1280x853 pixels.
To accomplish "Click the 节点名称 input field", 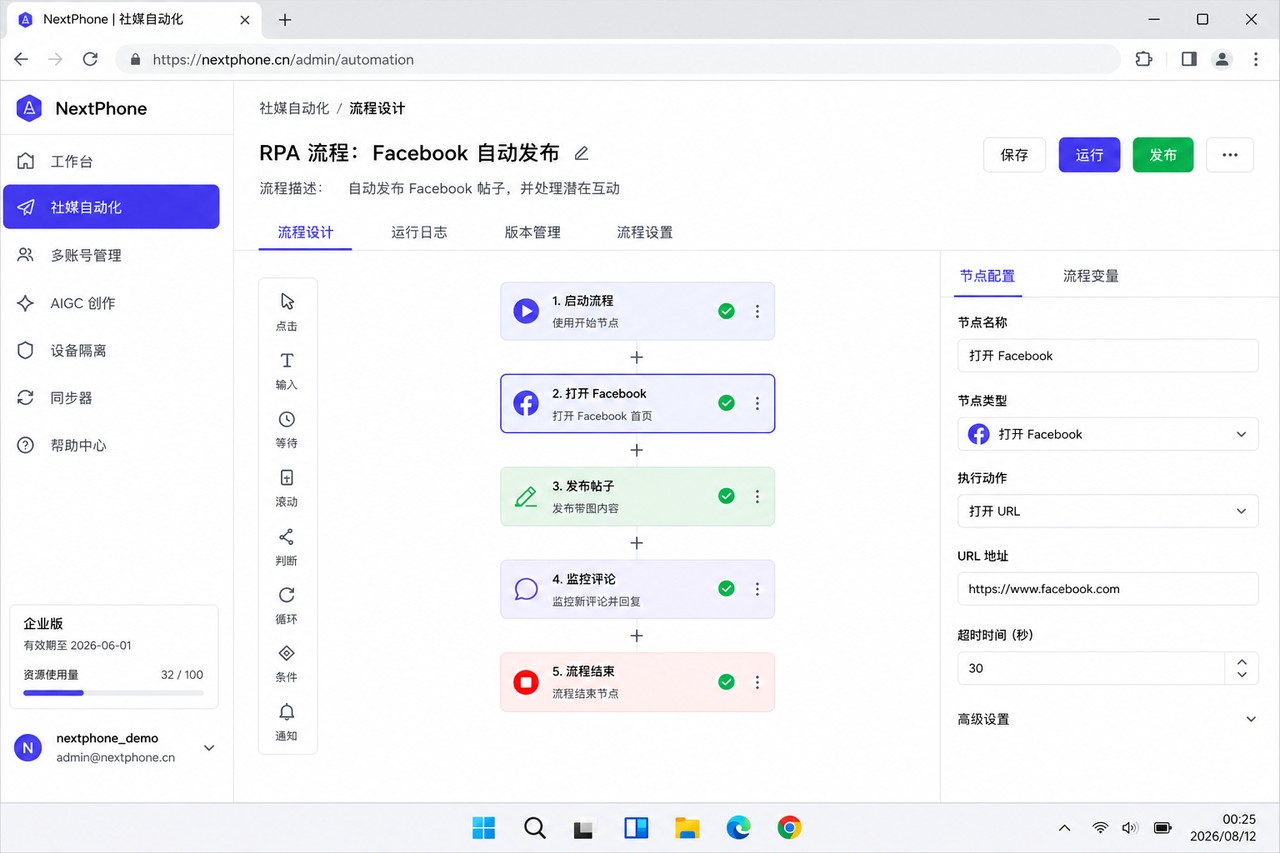I will click(x=1108, y=356).
